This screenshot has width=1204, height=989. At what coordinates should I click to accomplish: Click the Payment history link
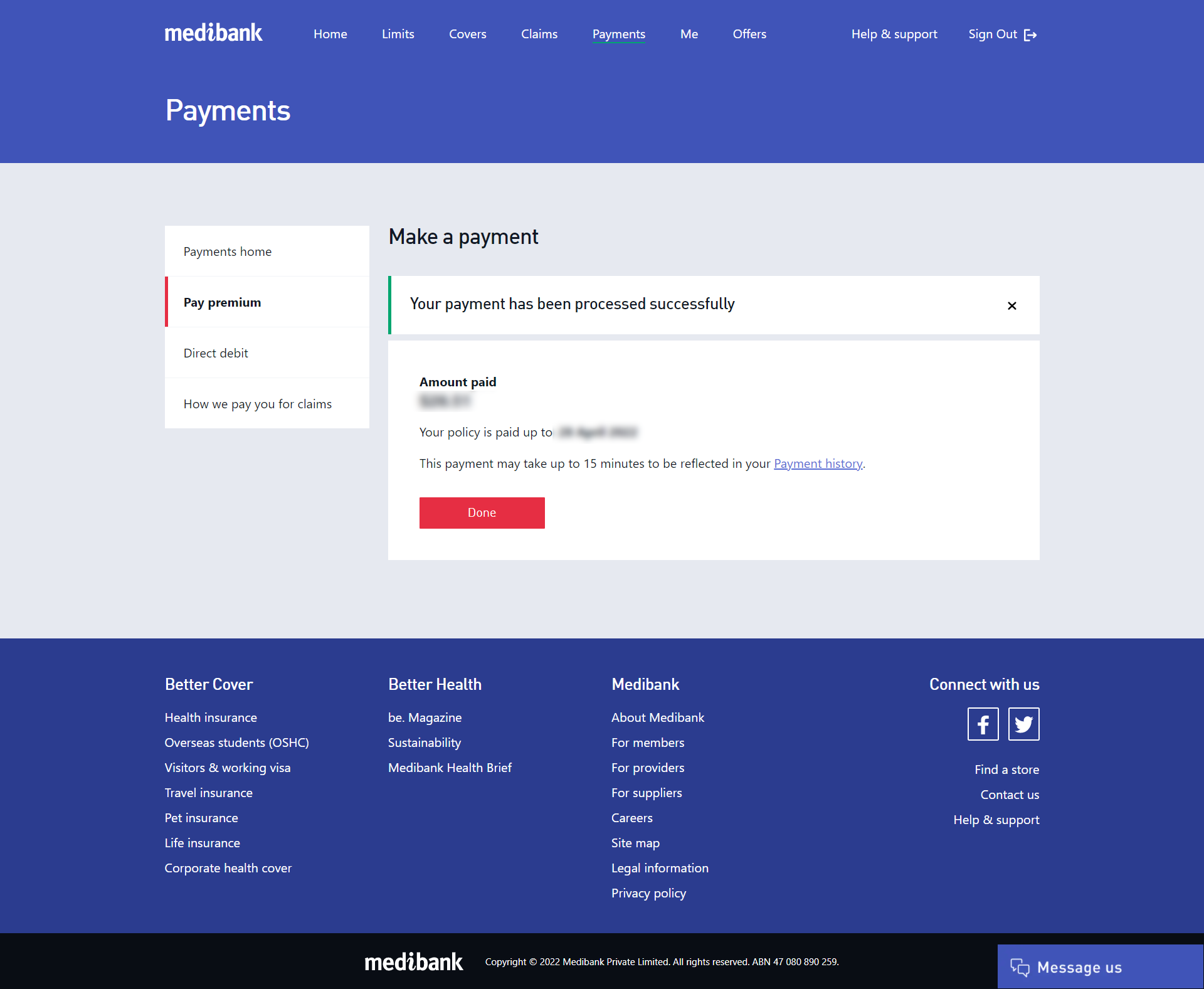click(x=818, y=463)
